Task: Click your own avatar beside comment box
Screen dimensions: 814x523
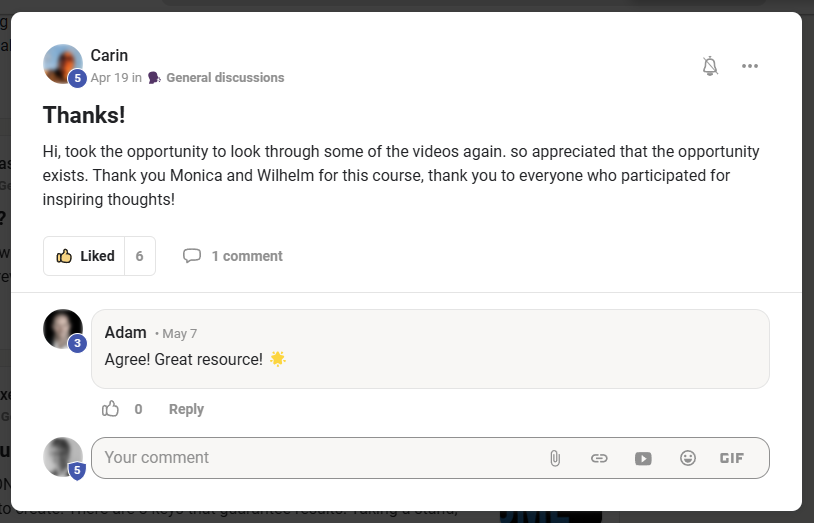Action: click(x=63, y=457)
